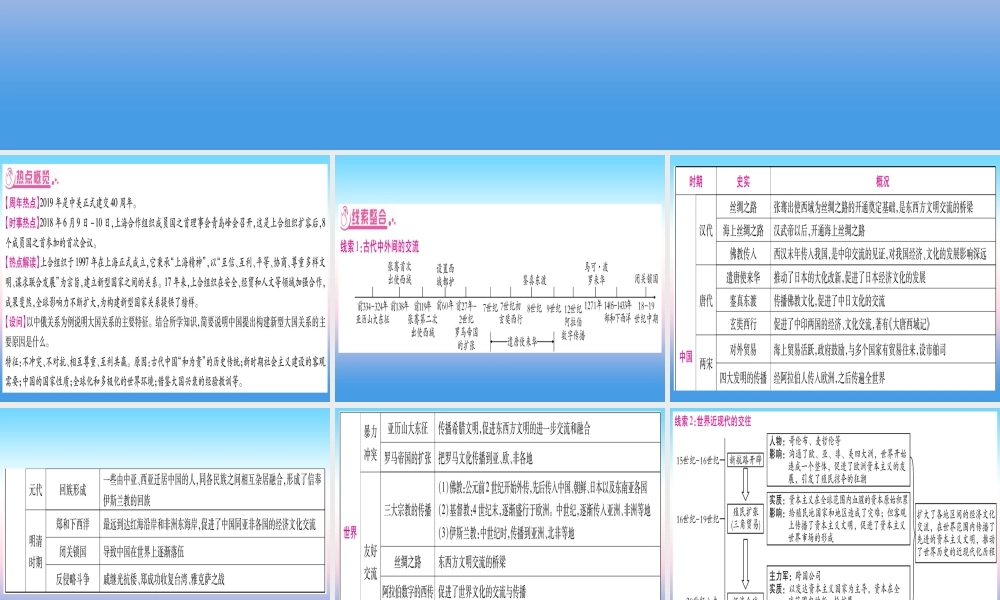Select the 热点概览 slide thumbnail
This screenshot has height=600, width=1000.
click(x=165, y=277)
